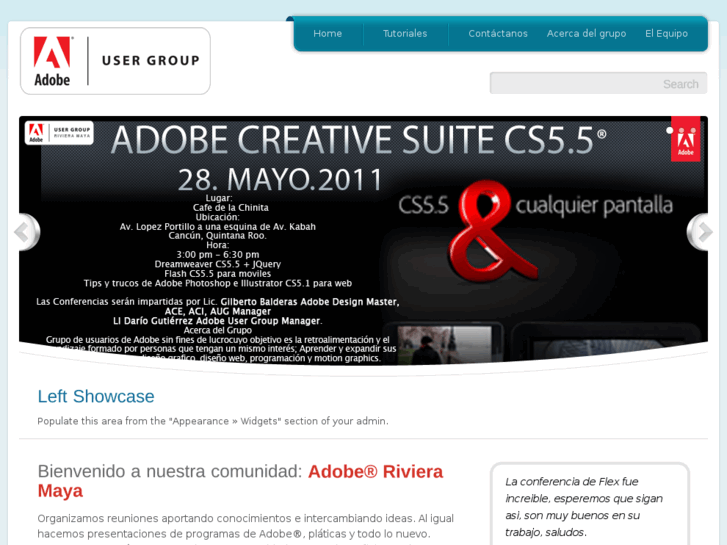This screenshot has width=727, height=545.
Task: Select Acerca del grupo in navigation
Action: click(586, 33)
